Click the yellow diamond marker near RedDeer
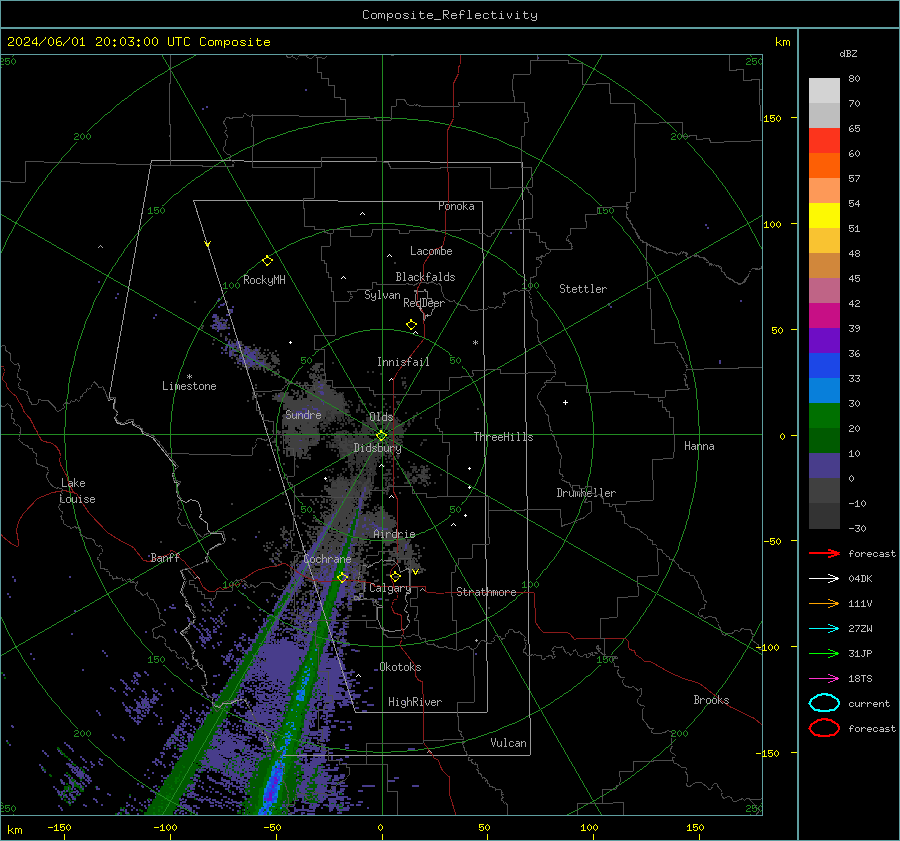Image resolution: width=900 pixels, height=841 pixels. tap(412, 325)
